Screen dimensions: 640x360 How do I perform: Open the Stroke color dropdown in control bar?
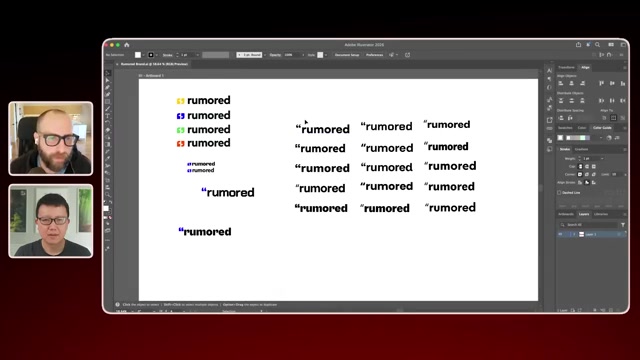click(157, 55)
